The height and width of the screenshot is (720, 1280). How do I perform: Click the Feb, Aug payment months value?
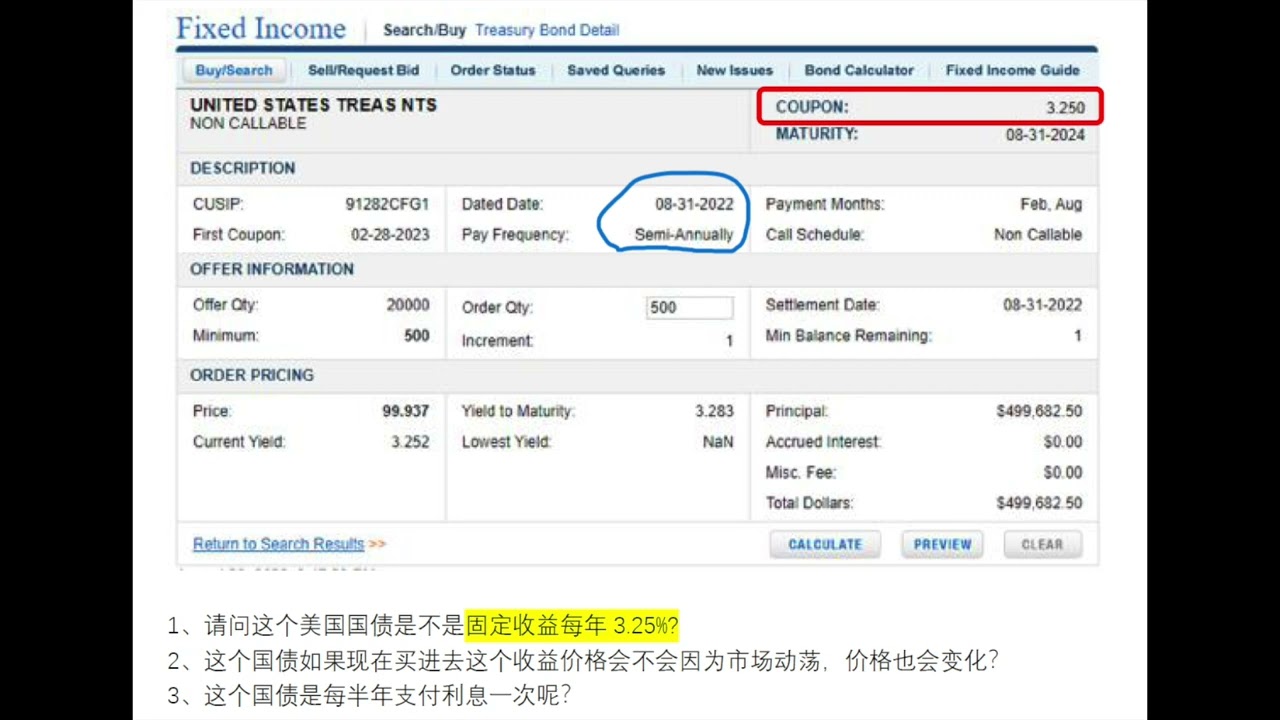(1051, 204)
